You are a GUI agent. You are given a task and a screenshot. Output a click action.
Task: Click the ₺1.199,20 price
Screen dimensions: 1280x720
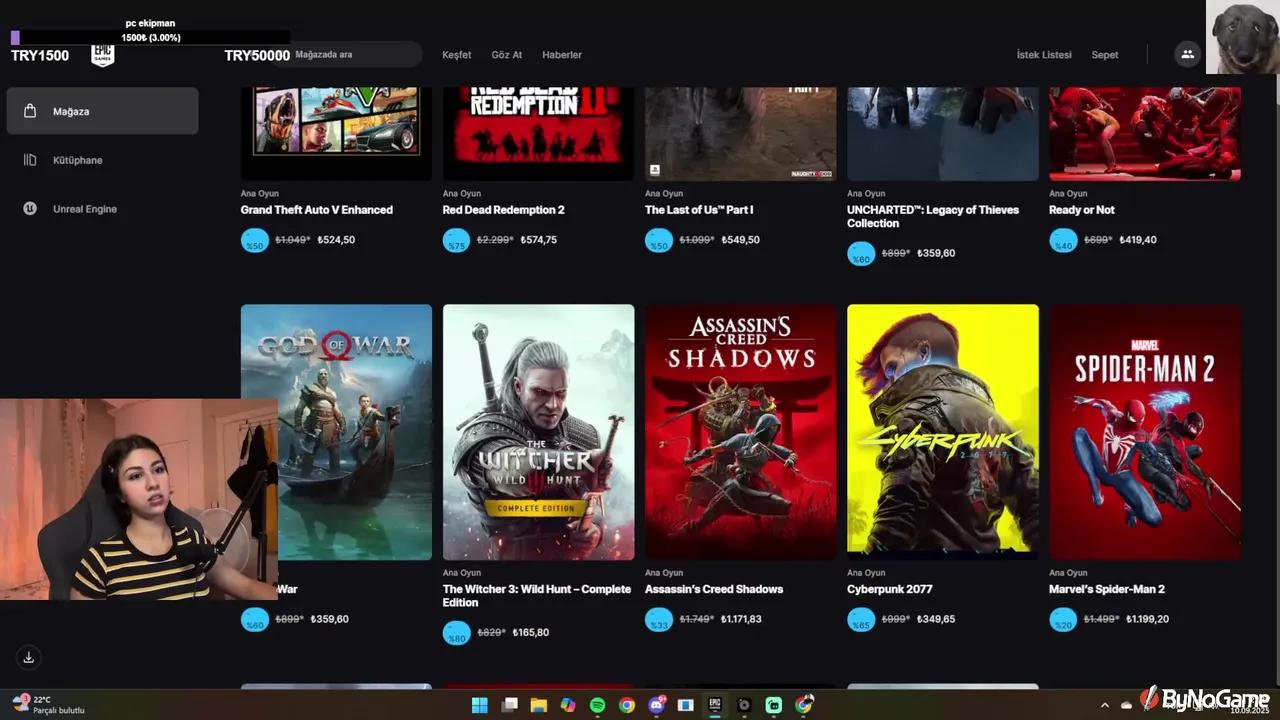(1148, 619)
